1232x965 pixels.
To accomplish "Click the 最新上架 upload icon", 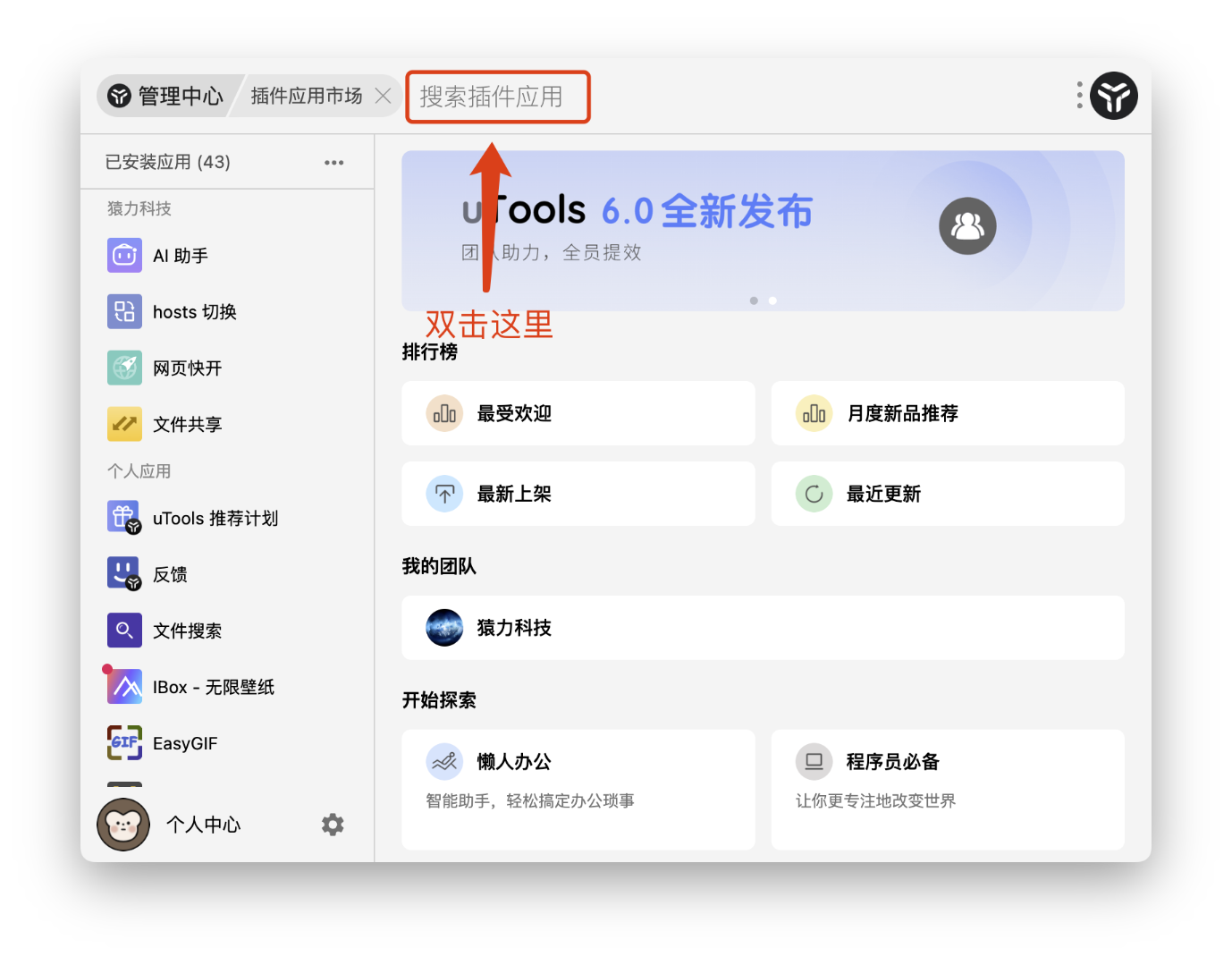I will 444,494.
